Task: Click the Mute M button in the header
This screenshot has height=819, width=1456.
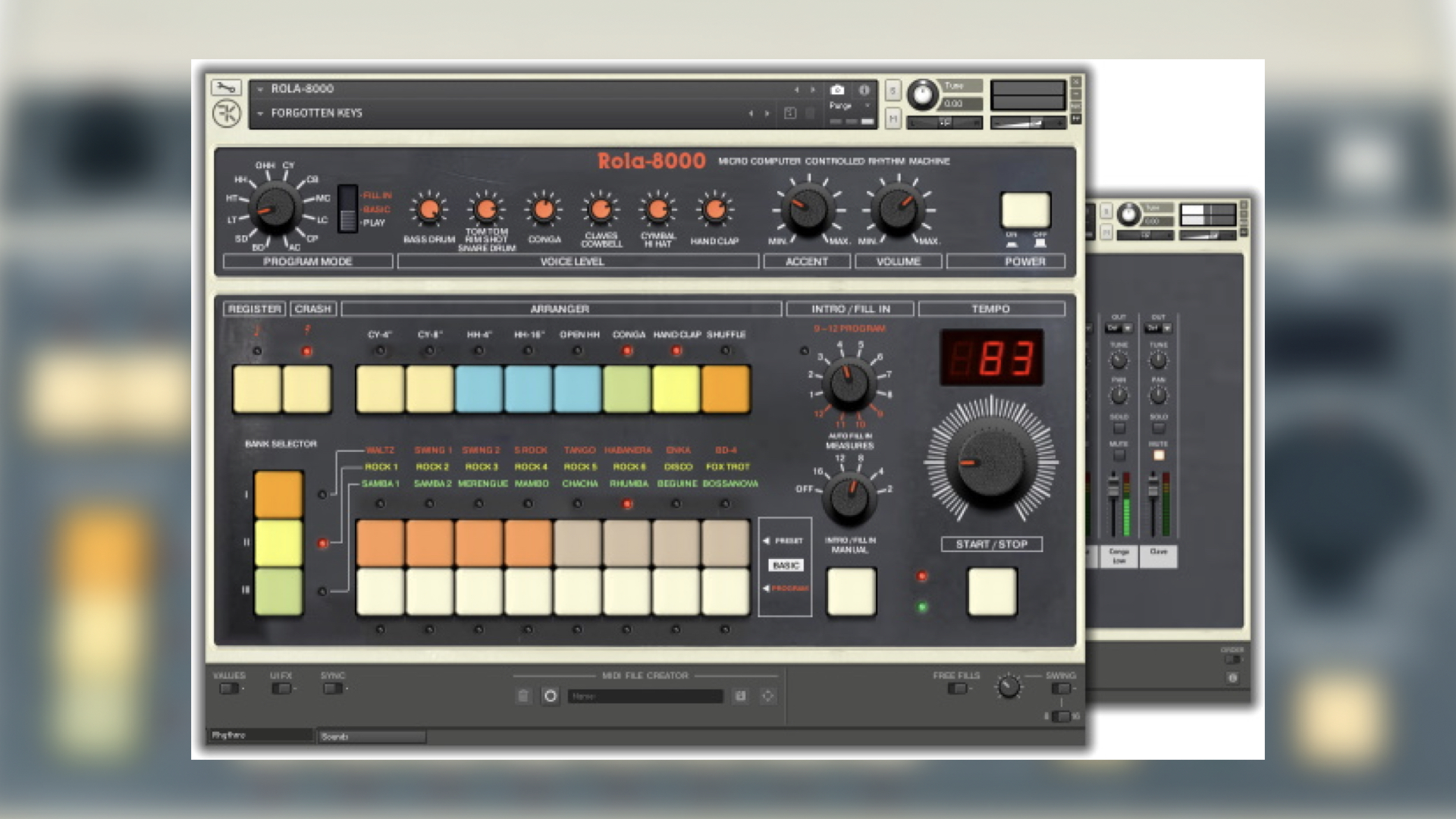Action: (x=893, y=118)
